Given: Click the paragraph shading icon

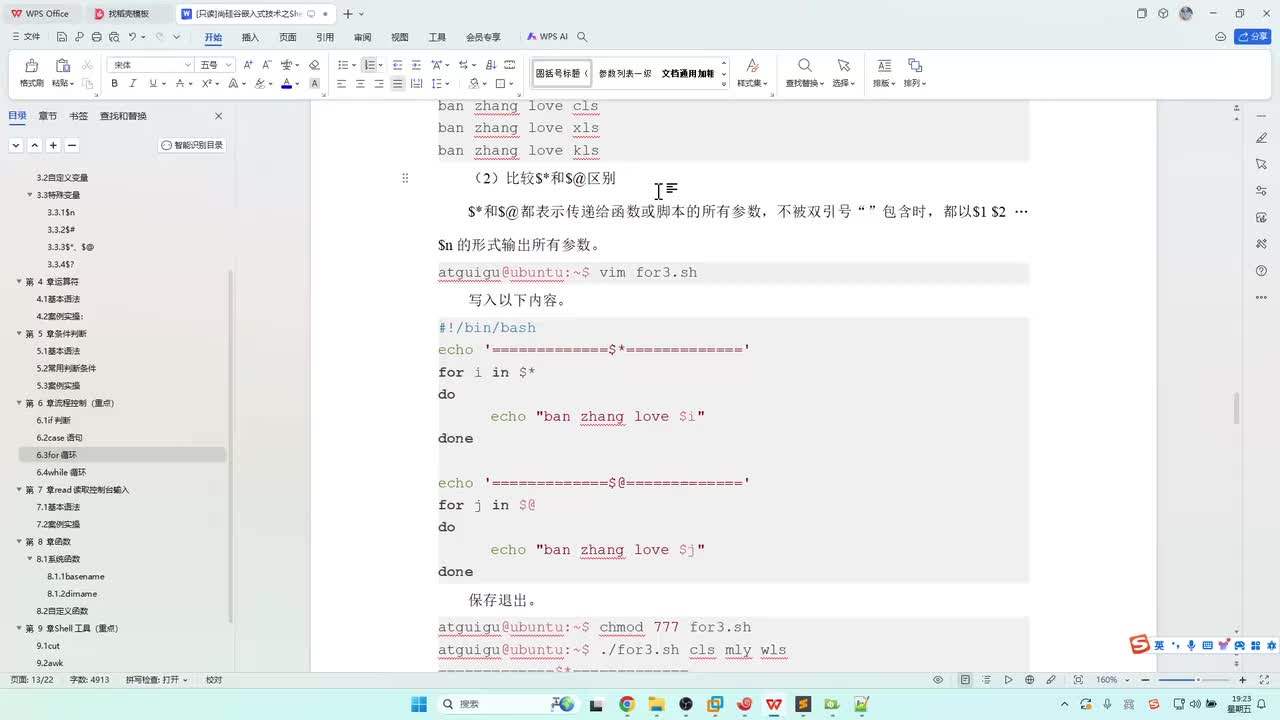Looking at the screenshot, I should click(x=476, y=84).
